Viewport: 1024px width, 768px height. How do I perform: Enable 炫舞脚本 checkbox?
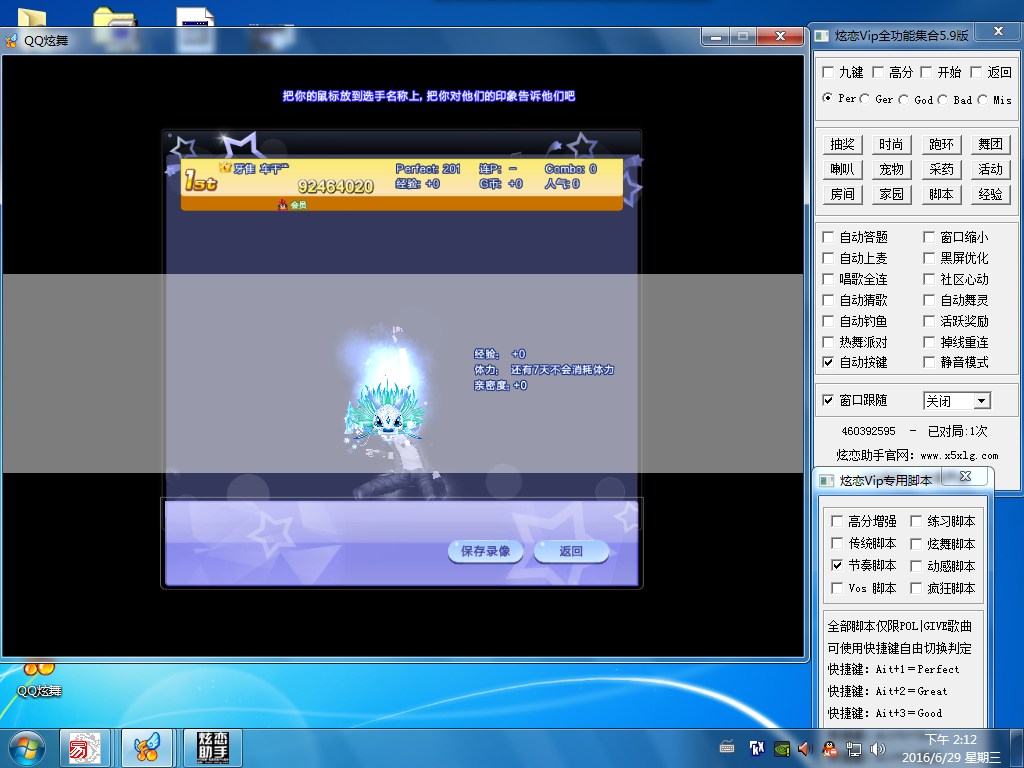click(916, 544)
